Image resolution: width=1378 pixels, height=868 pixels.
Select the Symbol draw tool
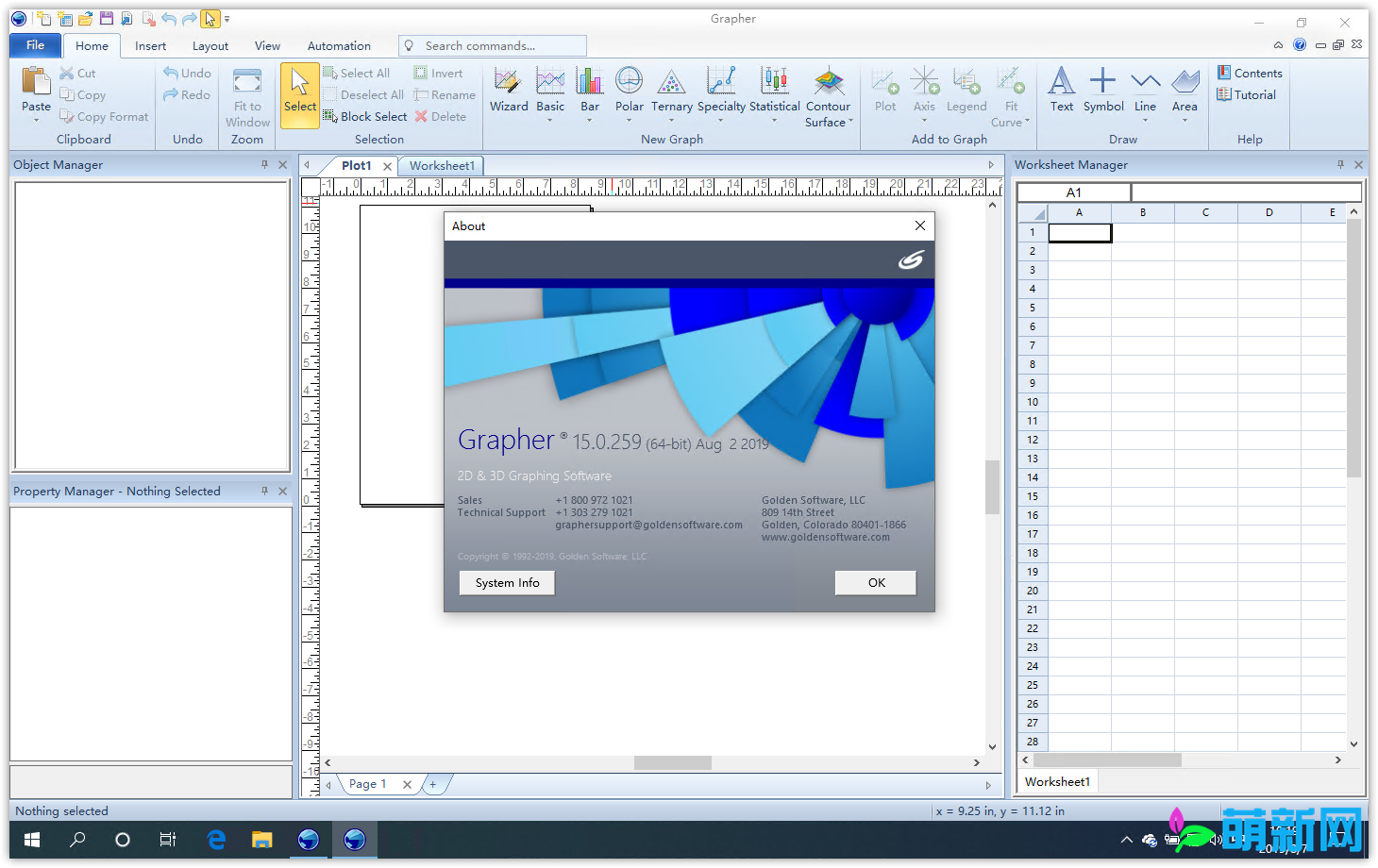click(1103, 91)
